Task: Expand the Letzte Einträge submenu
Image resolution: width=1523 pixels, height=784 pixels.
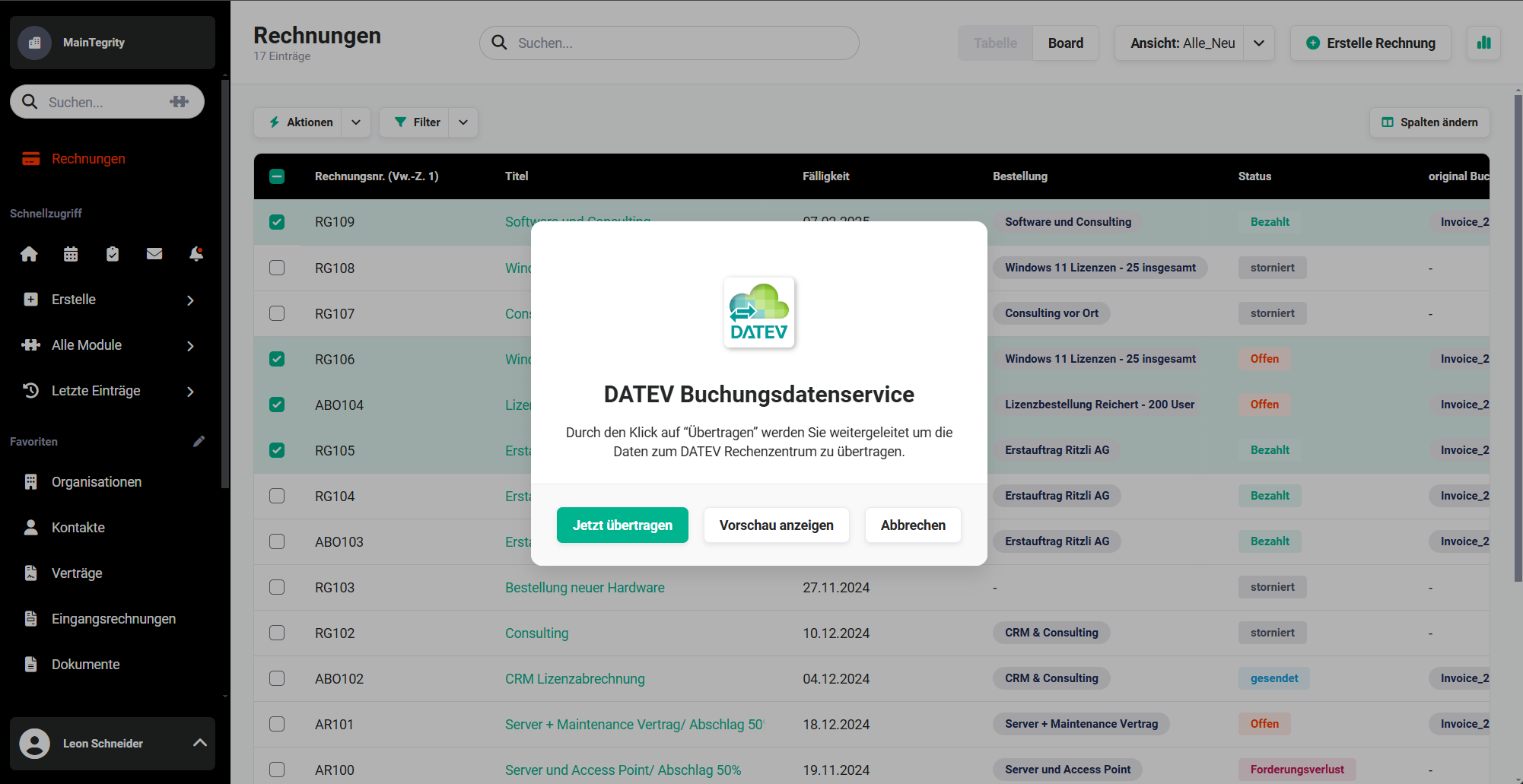Action: 190,392
